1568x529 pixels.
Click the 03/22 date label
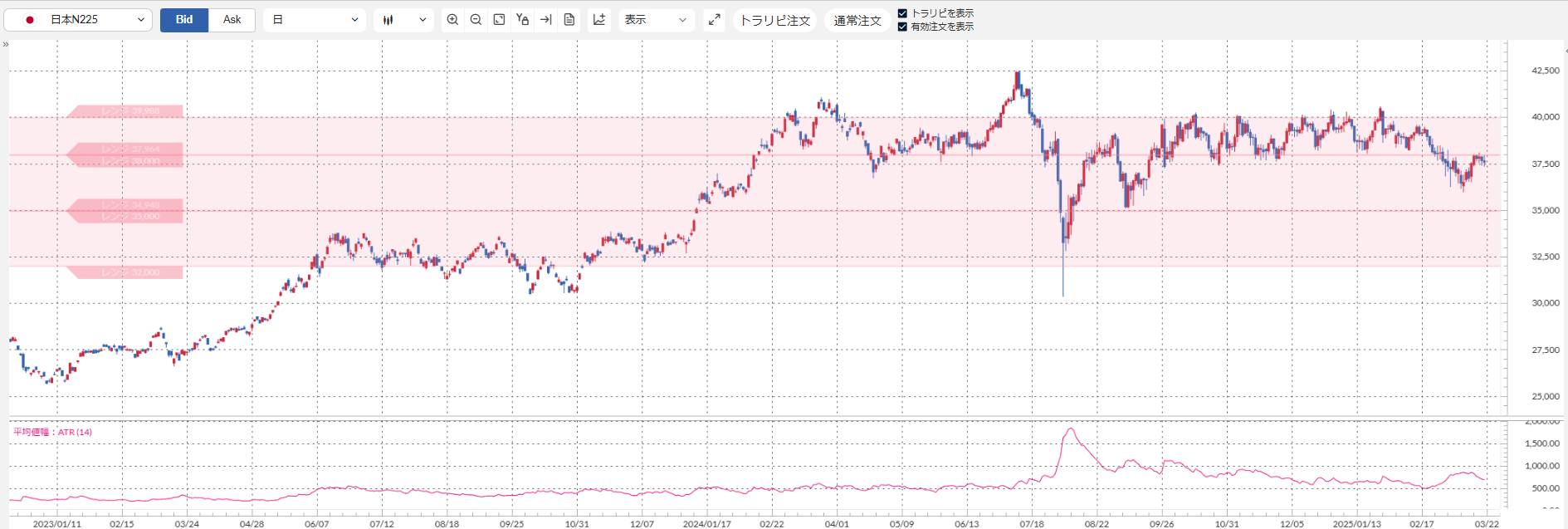pyautogui.click(x=1487, y=524)
